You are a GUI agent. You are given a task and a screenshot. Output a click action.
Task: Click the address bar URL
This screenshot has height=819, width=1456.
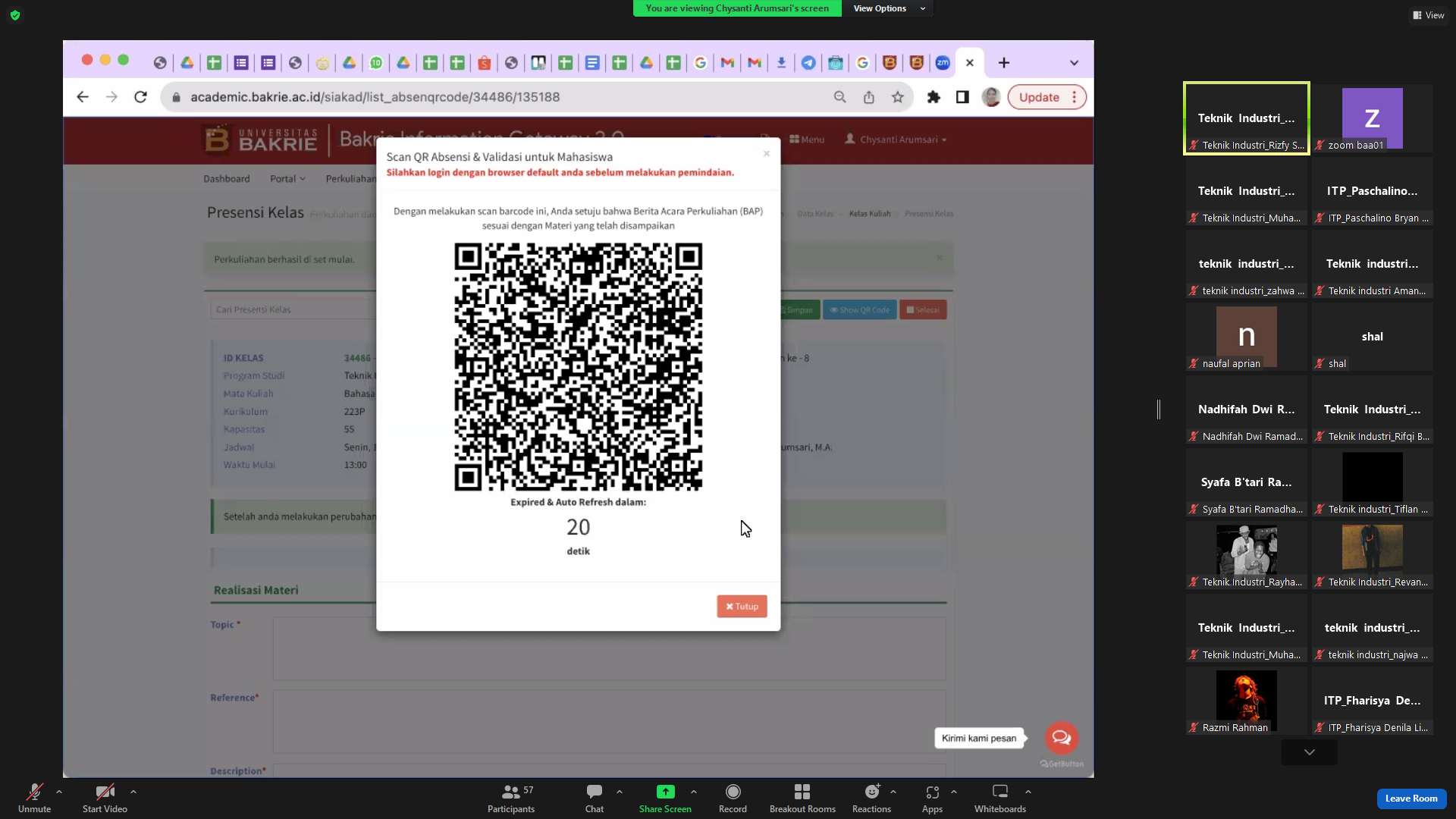(x=375, y=97)
